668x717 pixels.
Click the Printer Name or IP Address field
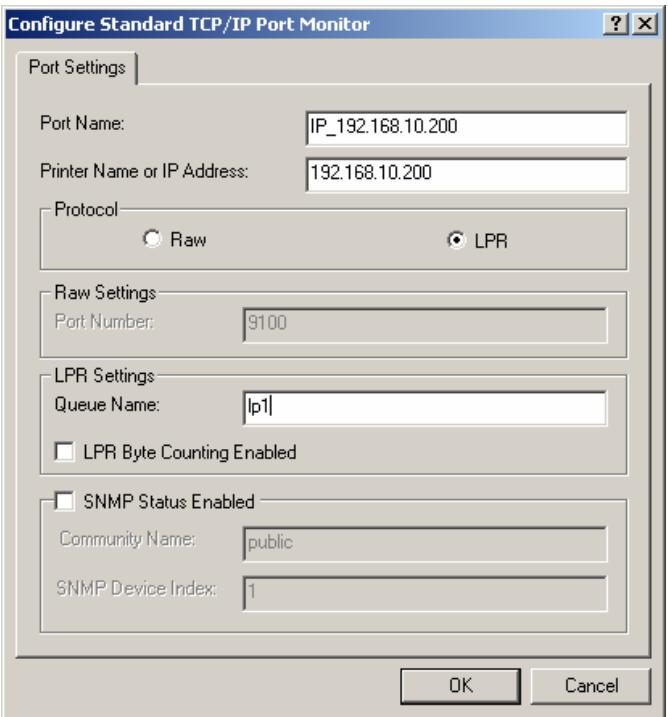click(x=466, y=175)
